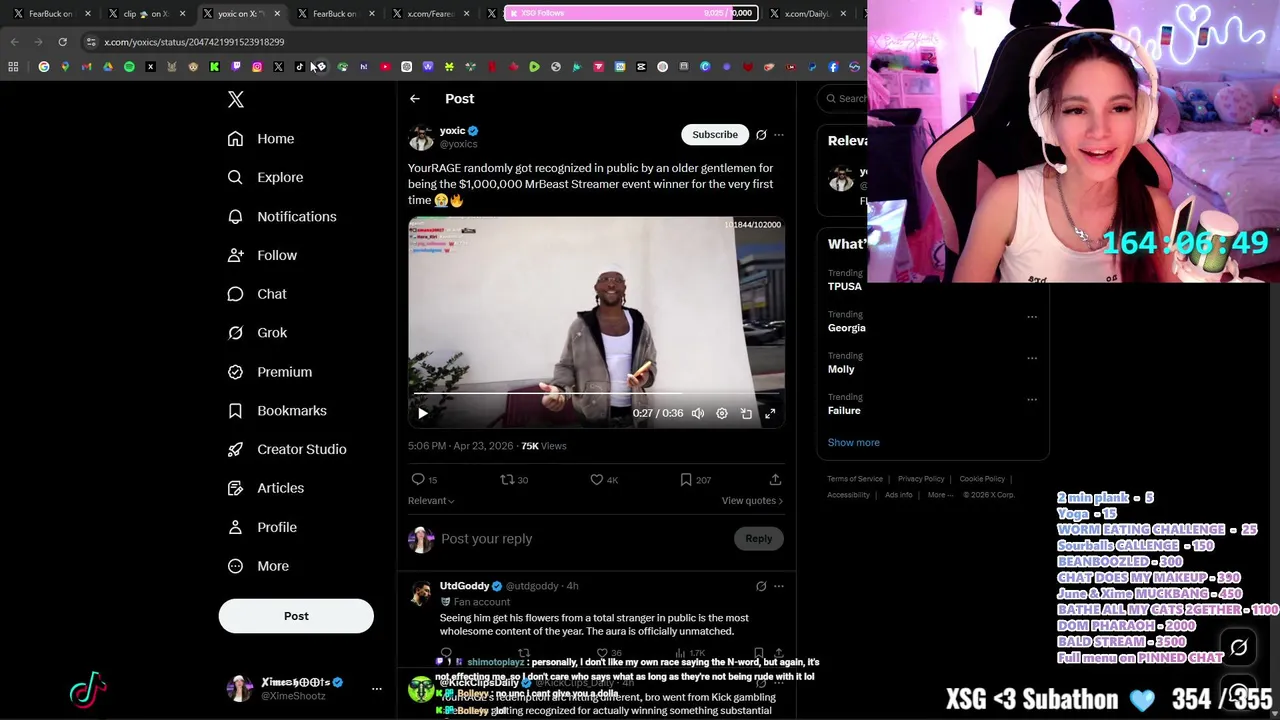The height and width of the screenshot is (720, 1280).
Task: Open Chat in the sidebar
Action: pyautogui.click(x=257, y=294)
